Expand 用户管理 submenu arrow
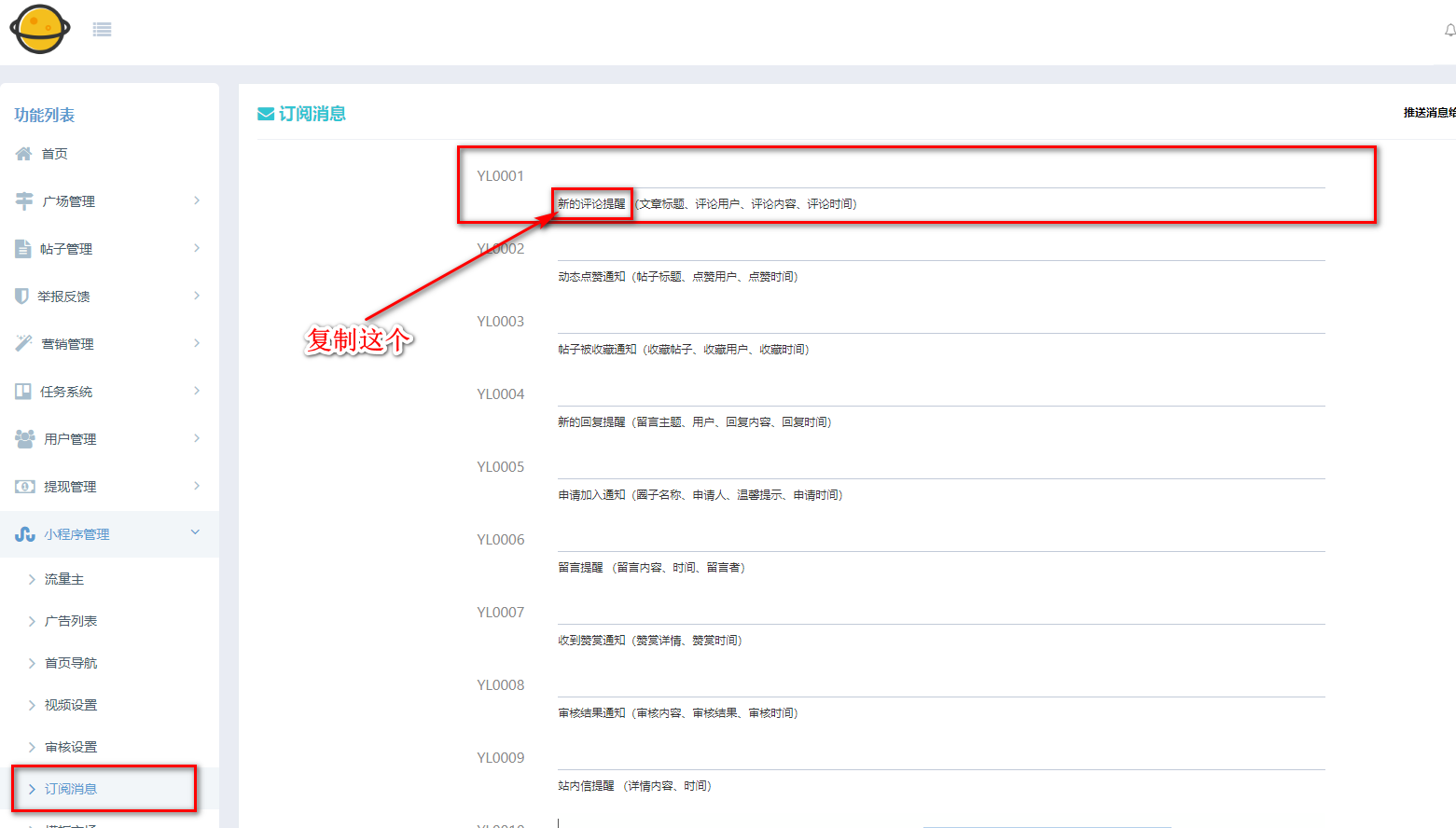1456x828 pixels. click(196, 438)
